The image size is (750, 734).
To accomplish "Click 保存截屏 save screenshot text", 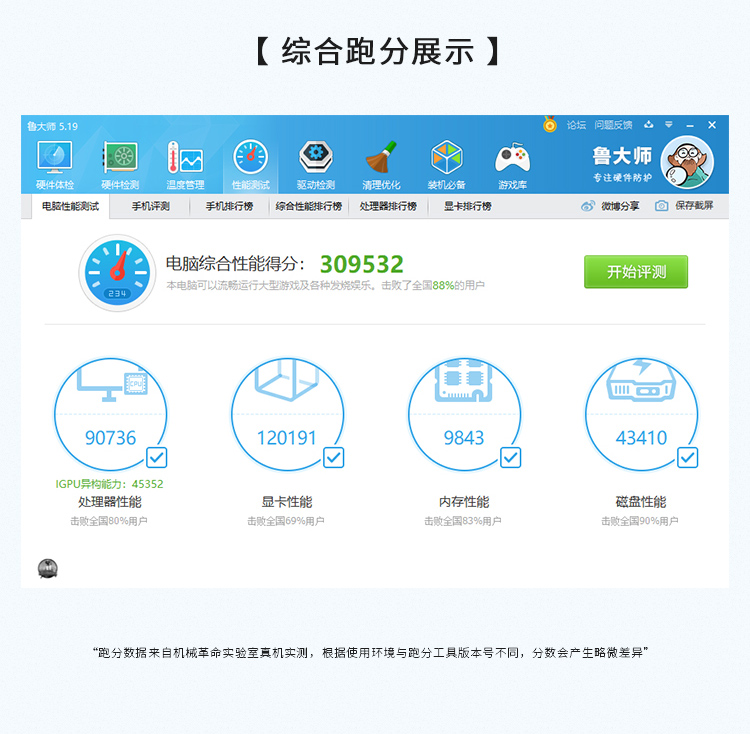I will (x=694, y=206).
